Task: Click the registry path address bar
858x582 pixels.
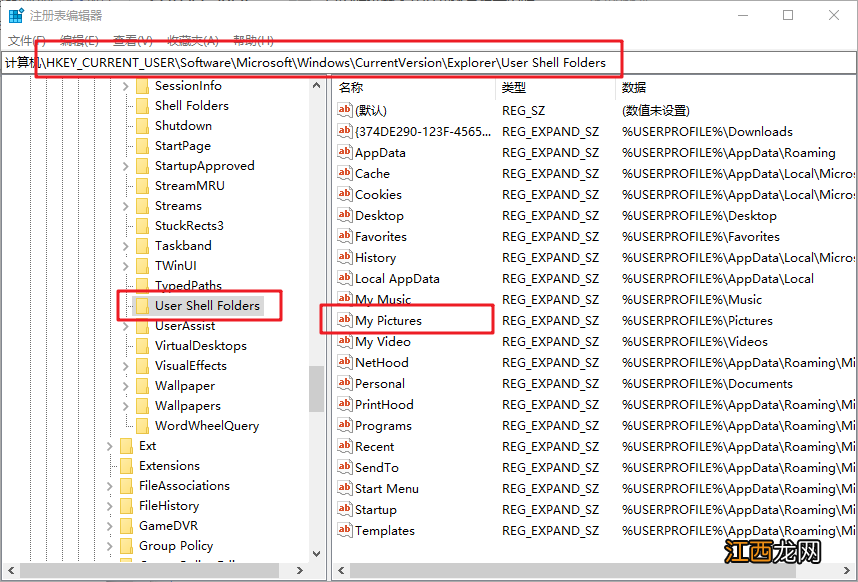Action: (x=428, y=63)
